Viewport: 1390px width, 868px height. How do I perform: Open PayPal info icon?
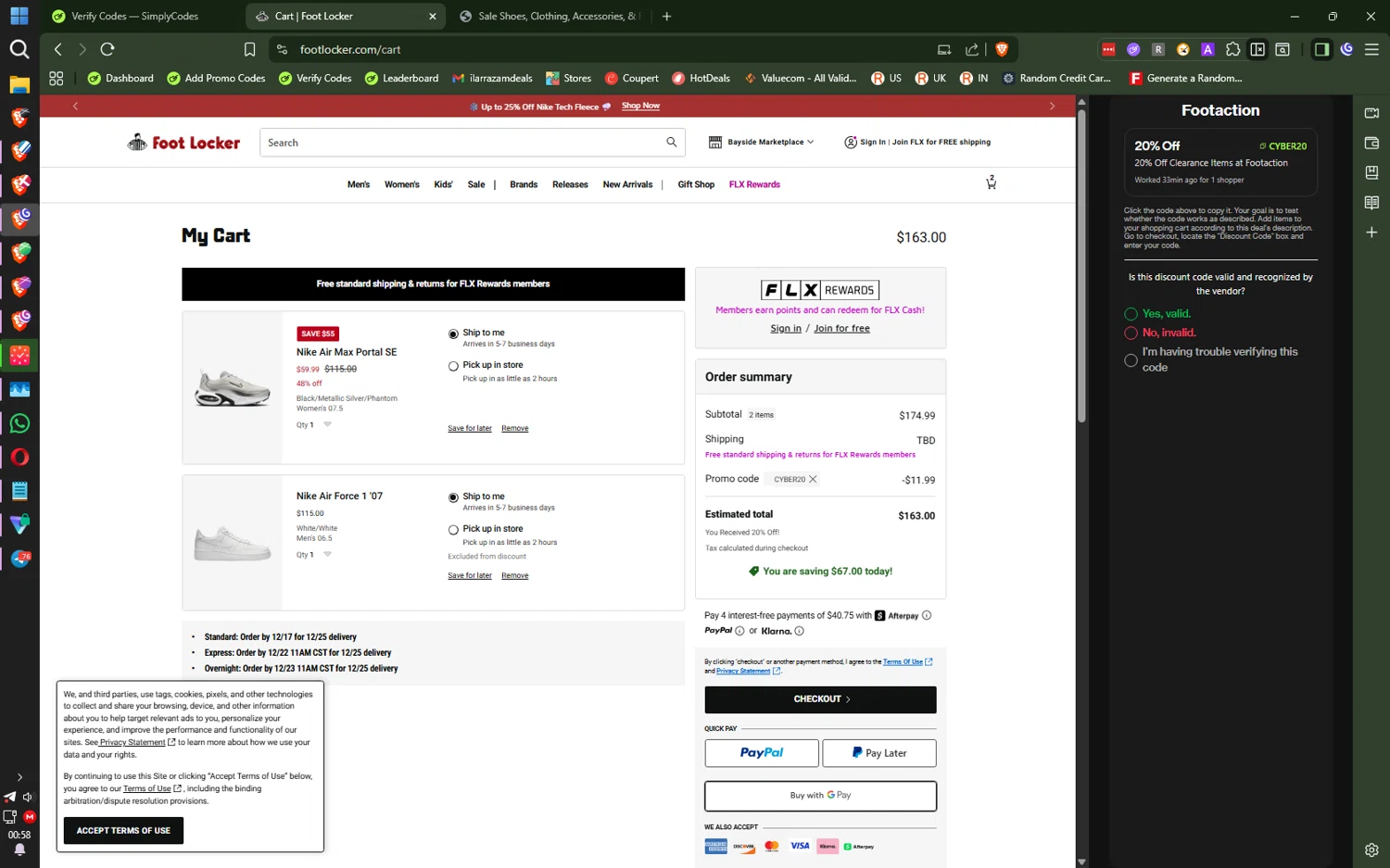click(739, 631)
